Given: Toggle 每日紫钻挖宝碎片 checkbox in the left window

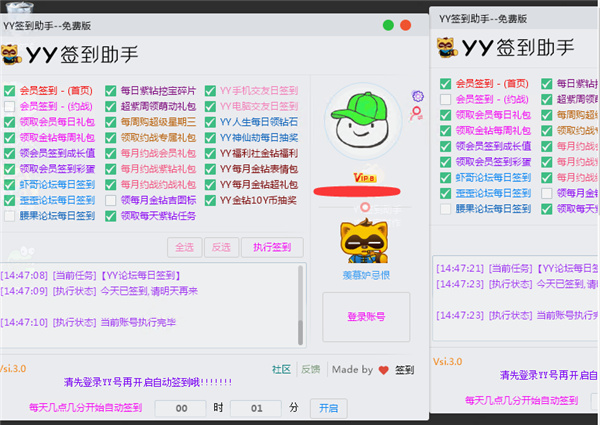Looking at the screenshot, I should tap(111, 91).
